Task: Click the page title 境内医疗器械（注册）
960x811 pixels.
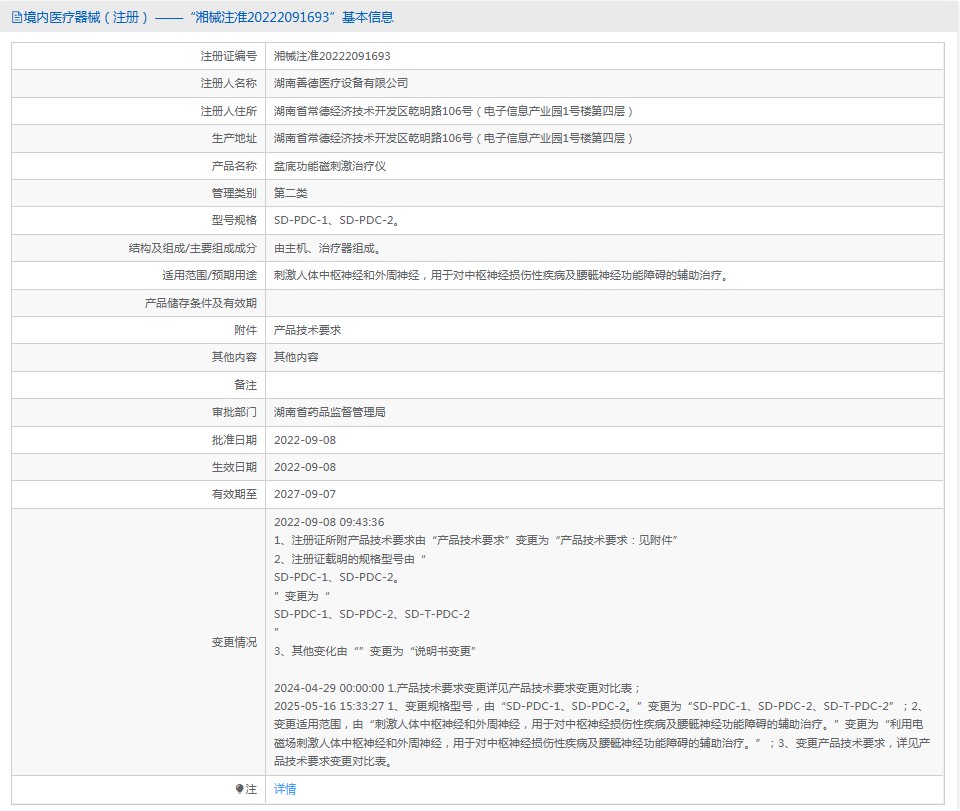Action: click(86, 17)
